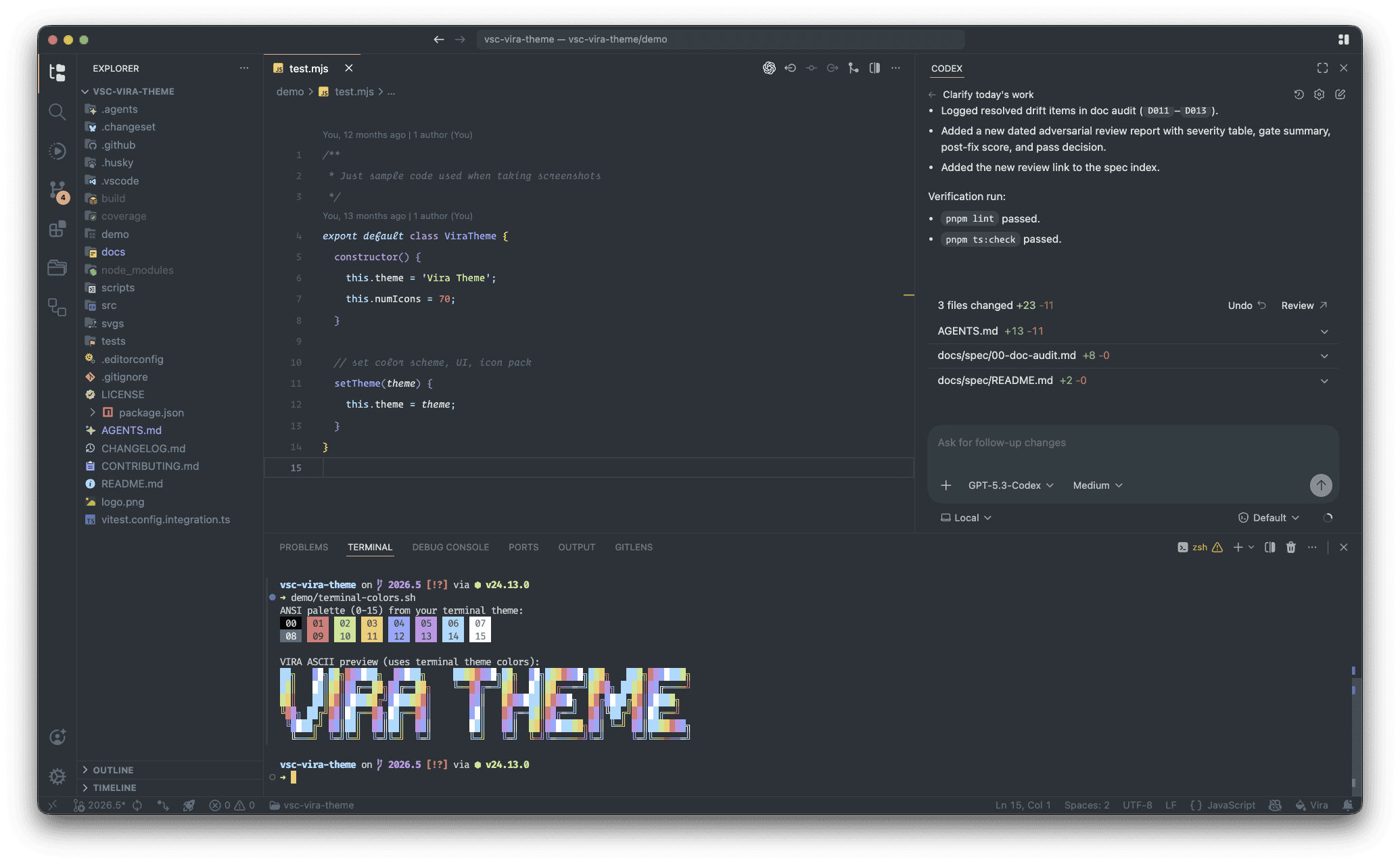Toggle the customize layout button in title bar
Image resolution: width=1400 pixels, height=864 pixels.
pyautogui.click(x=1343, y=39)
